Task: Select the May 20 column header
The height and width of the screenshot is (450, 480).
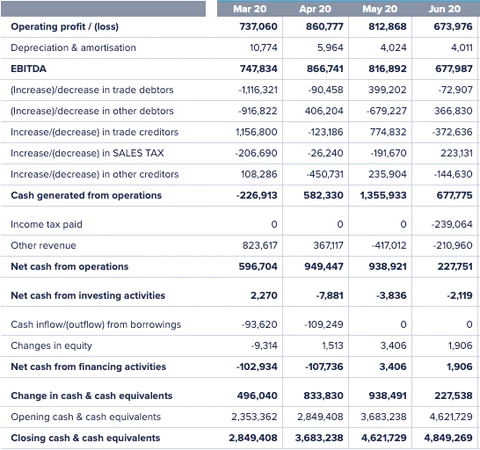Action: (x=380, y=9)
